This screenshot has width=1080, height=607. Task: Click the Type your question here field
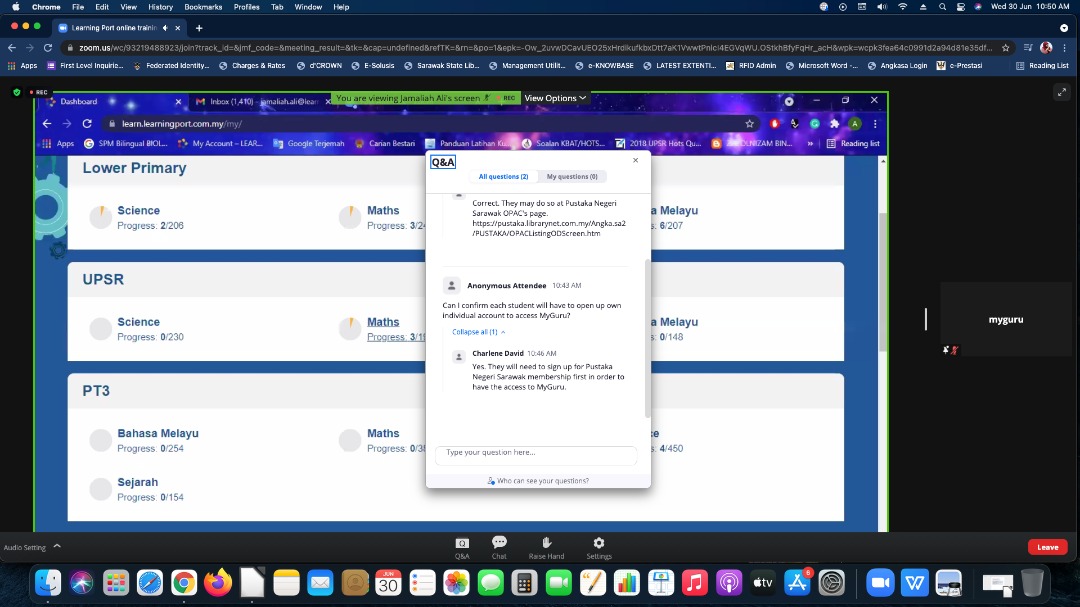pyautogui.click(x=536, y=453)
